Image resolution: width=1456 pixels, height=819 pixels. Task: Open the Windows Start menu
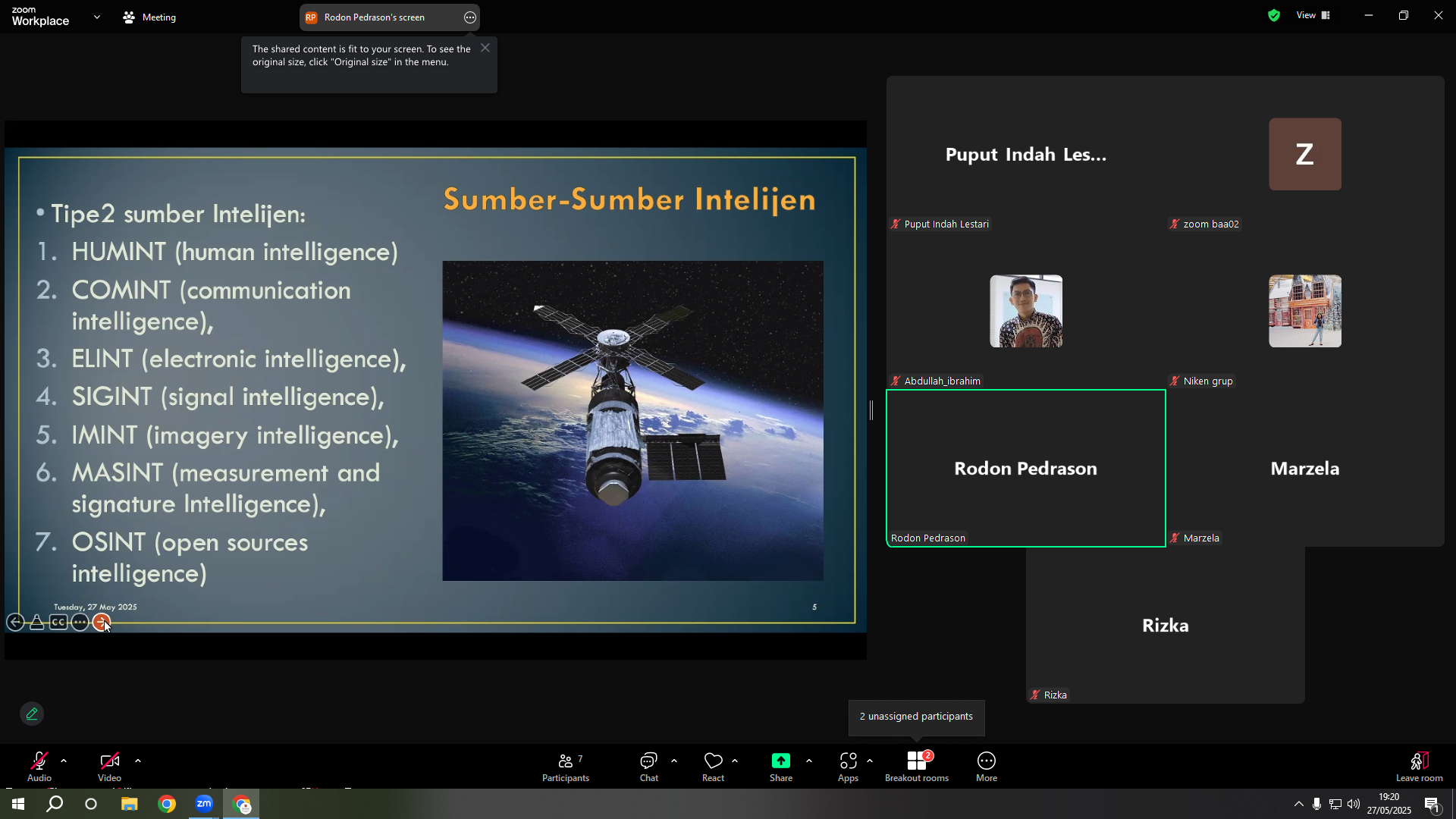18,804
